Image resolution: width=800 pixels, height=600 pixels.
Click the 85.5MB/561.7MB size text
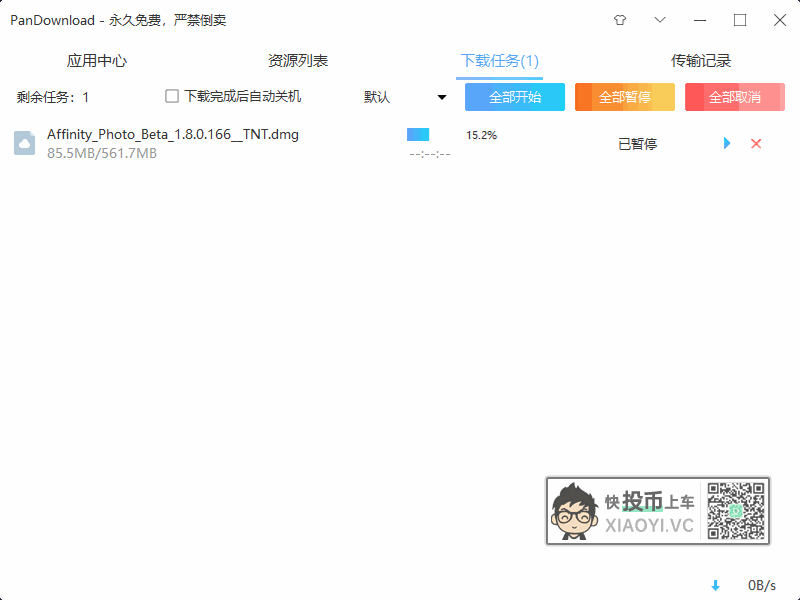102,153
